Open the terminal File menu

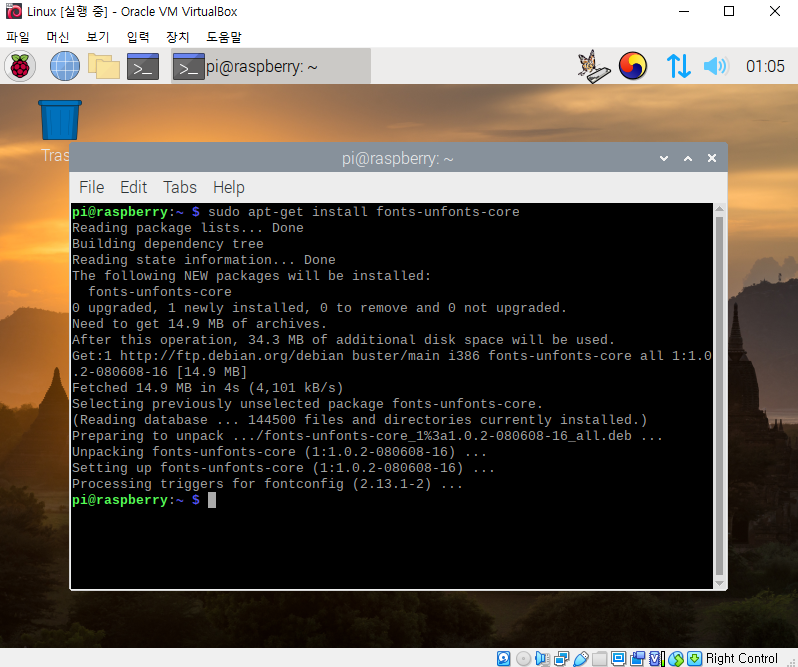point(92,187)
